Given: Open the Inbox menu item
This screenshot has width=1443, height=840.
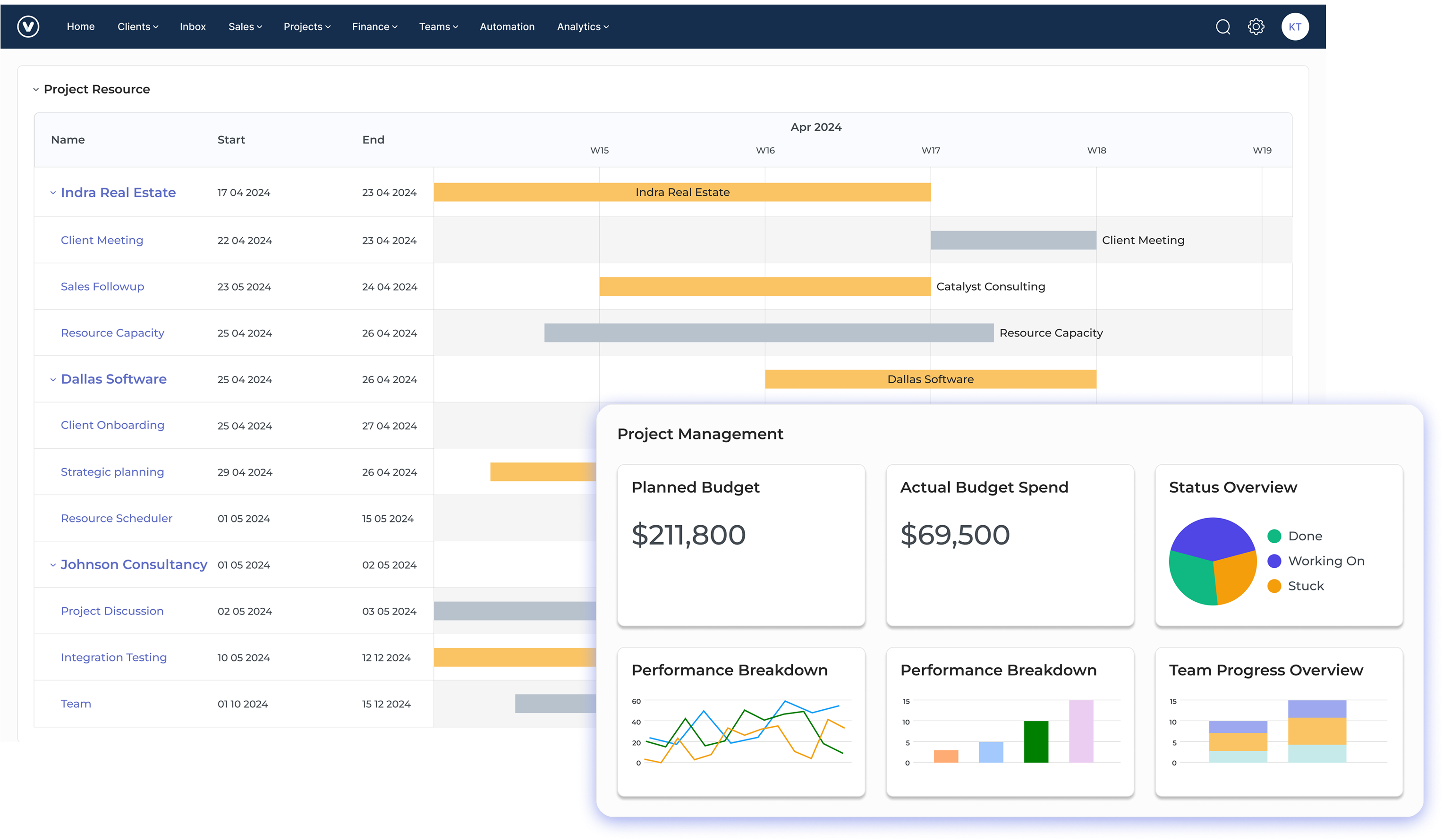Looking at the screenshot, I should (x=192, y=26).
